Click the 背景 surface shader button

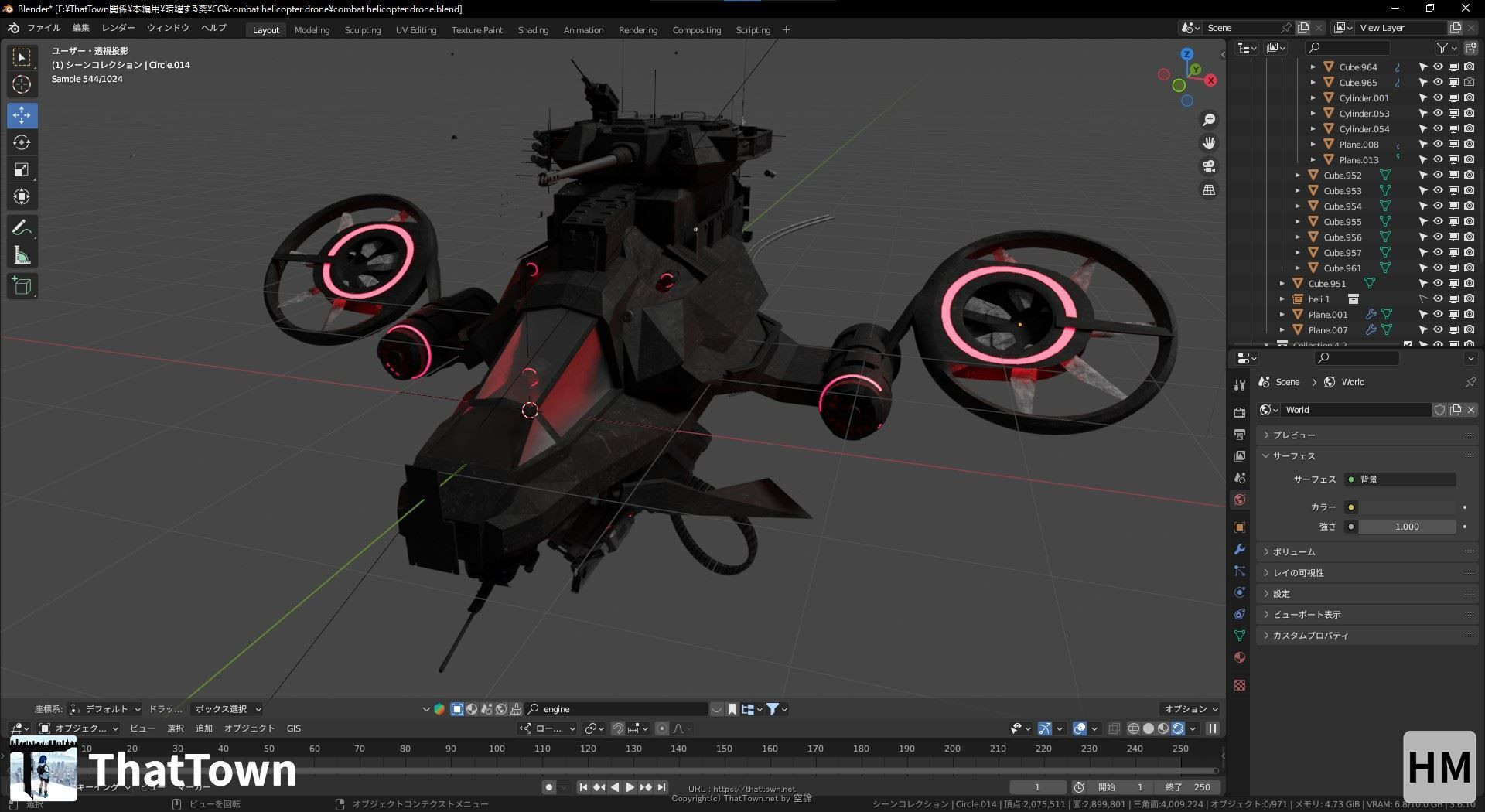tap(1400, 479)
